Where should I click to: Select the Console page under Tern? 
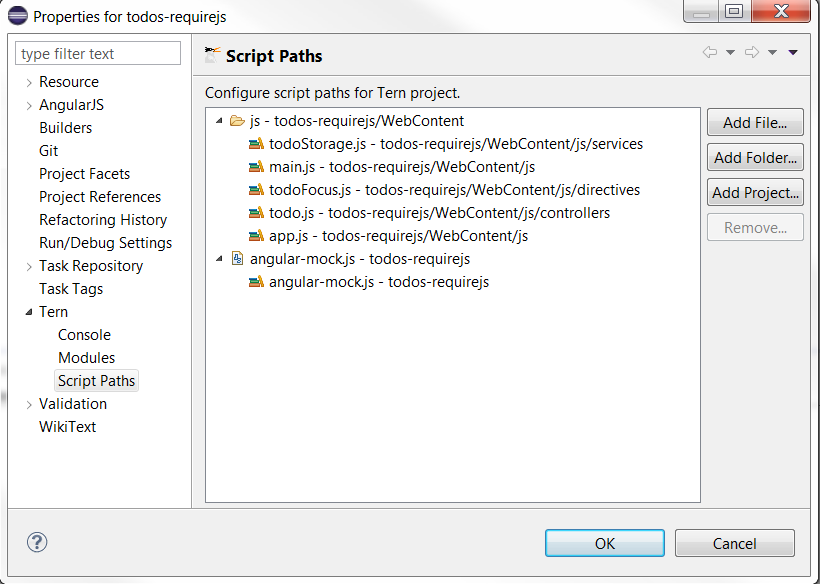[84, 334]
